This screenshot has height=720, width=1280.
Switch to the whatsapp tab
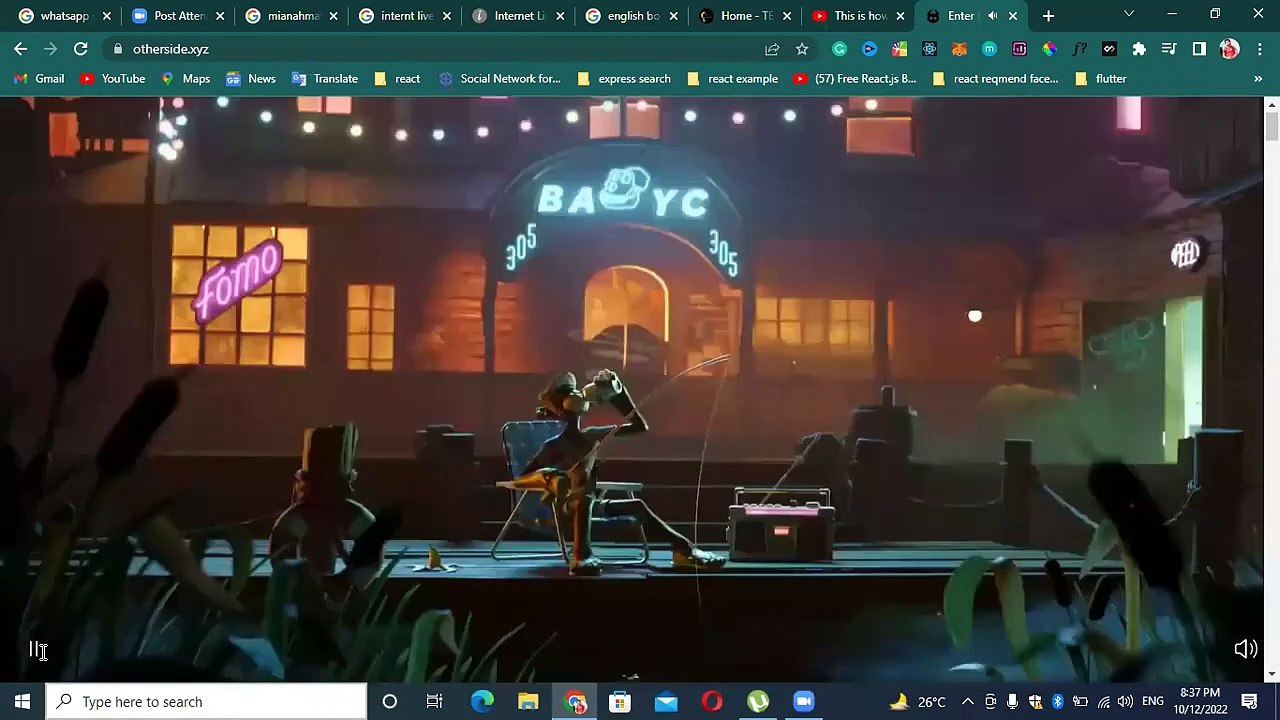click(x=65, y=16)
